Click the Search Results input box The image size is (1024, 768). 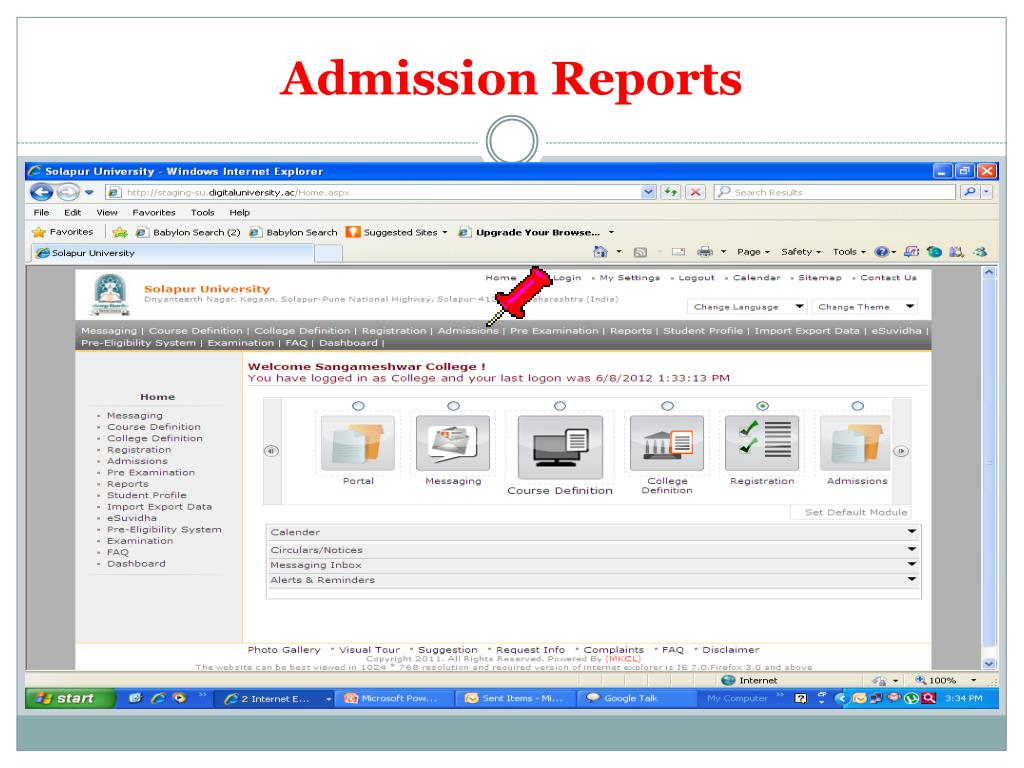click(x=835, y=192)
